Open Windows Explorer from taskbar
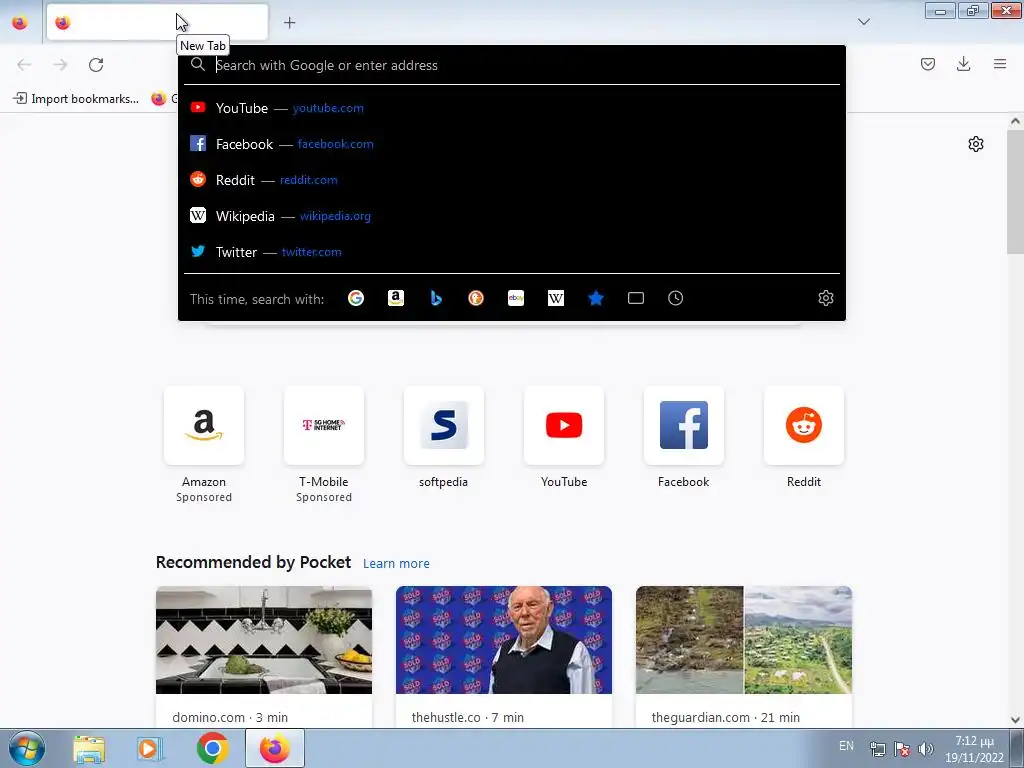This screenshot has width=1024, height=768. (89, 749)
